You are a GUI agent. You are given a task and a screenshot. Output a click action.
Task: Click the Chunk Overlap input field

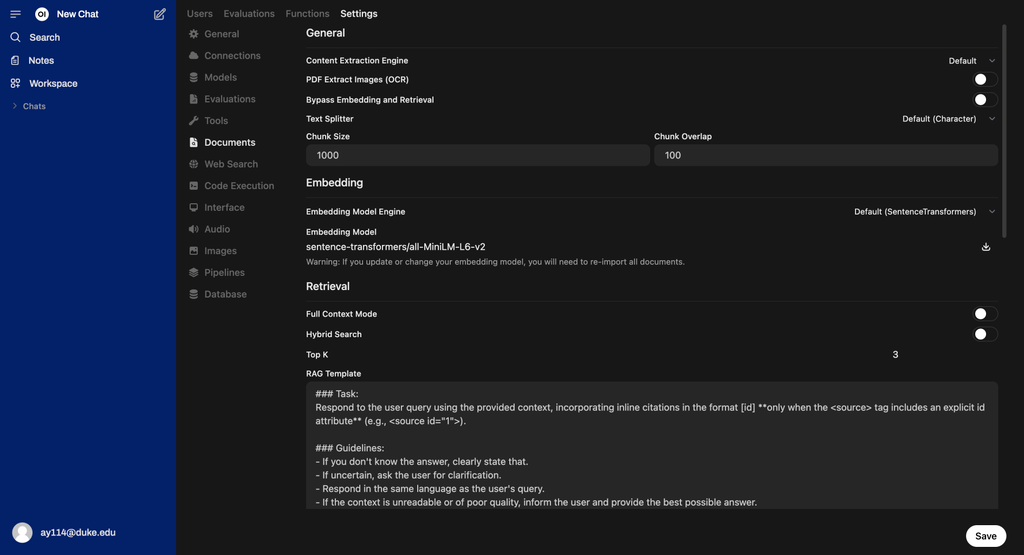point(825,155)
